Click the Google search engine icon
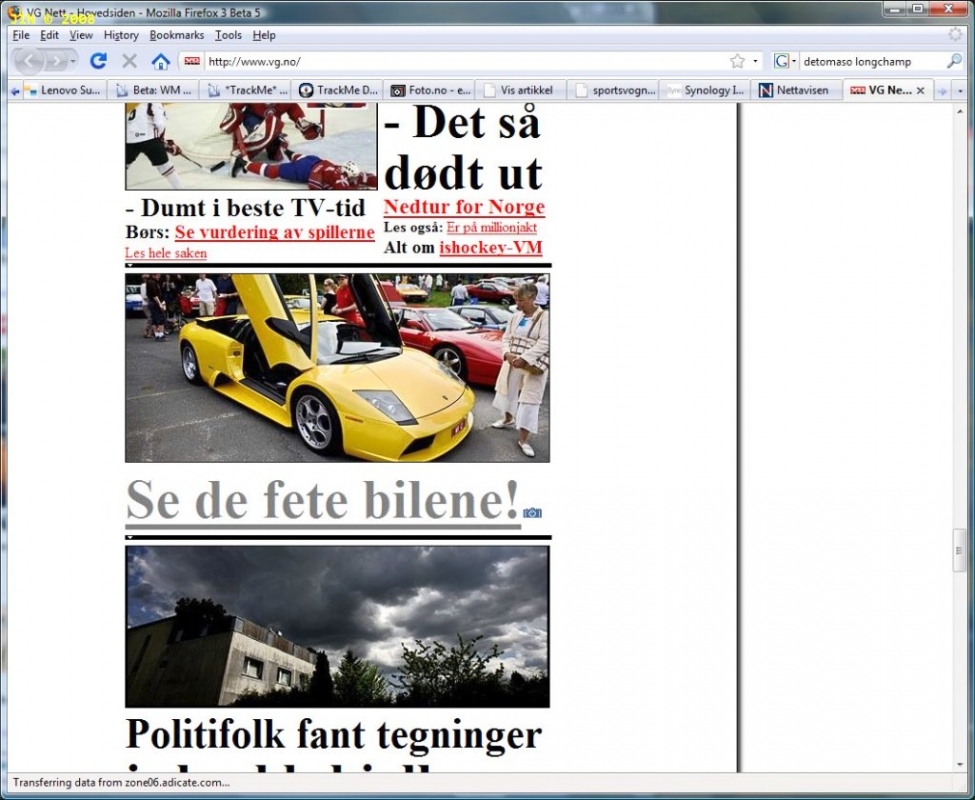975x800 pixels. (x=781, y=61)
